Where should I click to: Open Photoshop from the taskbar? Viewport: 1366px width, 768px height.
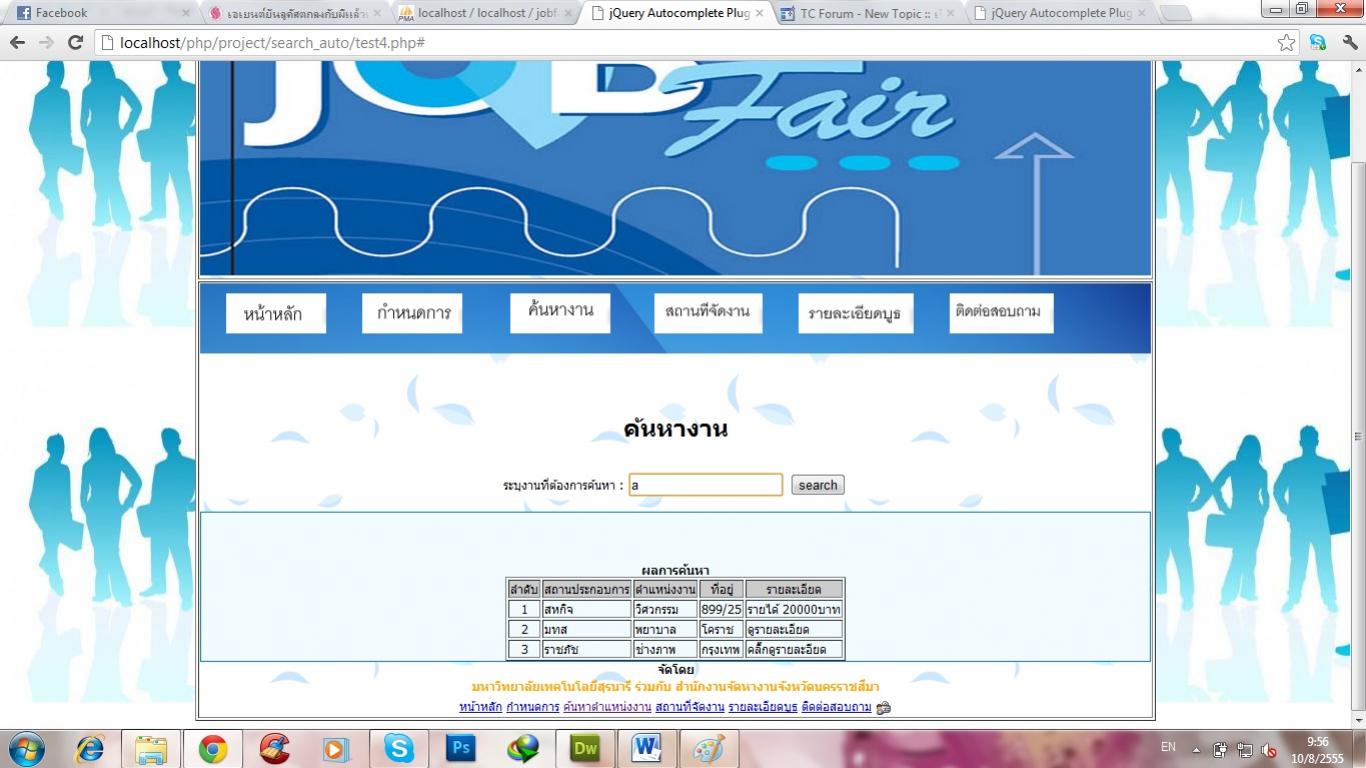click(x=460, y=749)
